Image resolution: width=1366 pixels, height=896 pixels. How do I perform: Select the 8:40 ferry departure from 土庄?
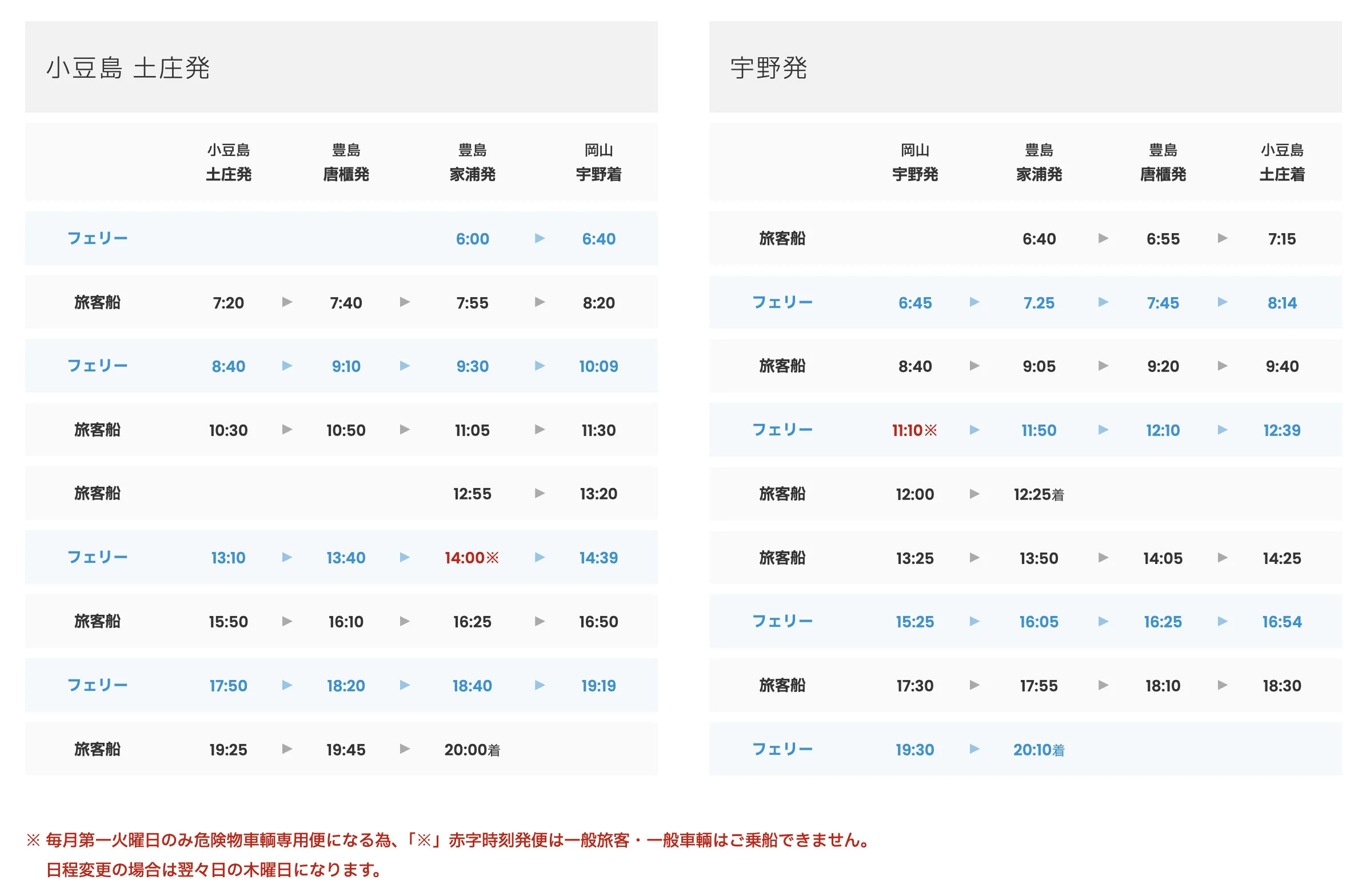(x=229, y=366)
